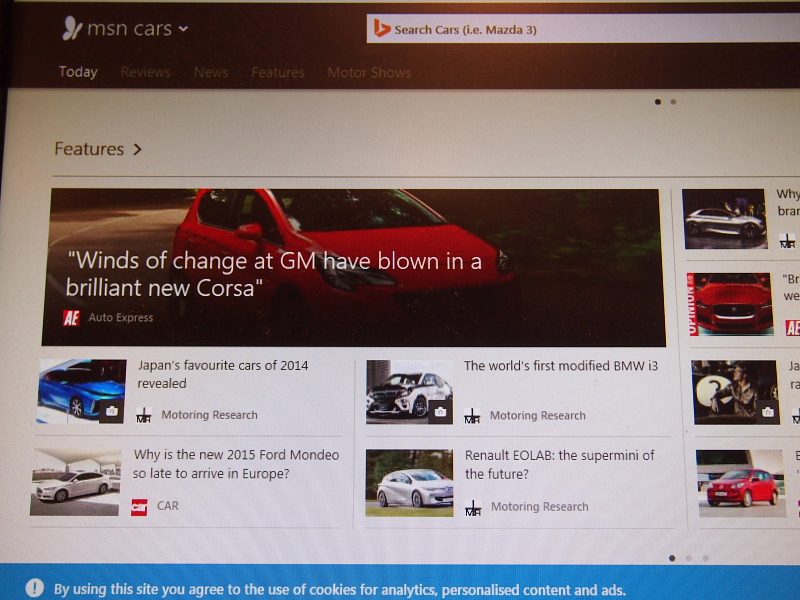Open the blue car thumbnail for Japan's favourites
The width and height of the screenshot is (800, 600).
[81, 391]
